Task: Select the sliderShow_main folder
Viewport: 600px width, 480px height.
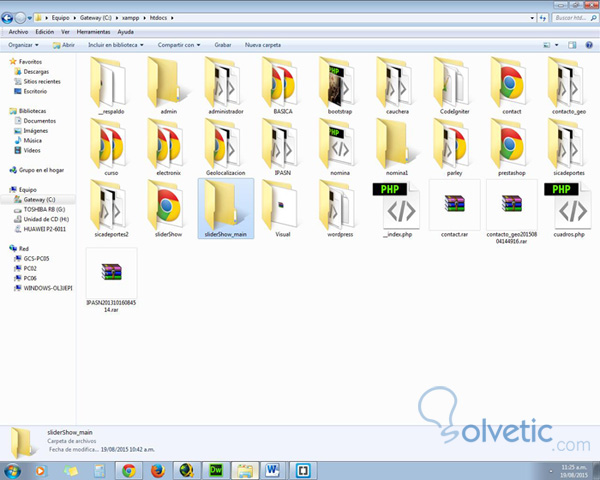Action: 226,208
